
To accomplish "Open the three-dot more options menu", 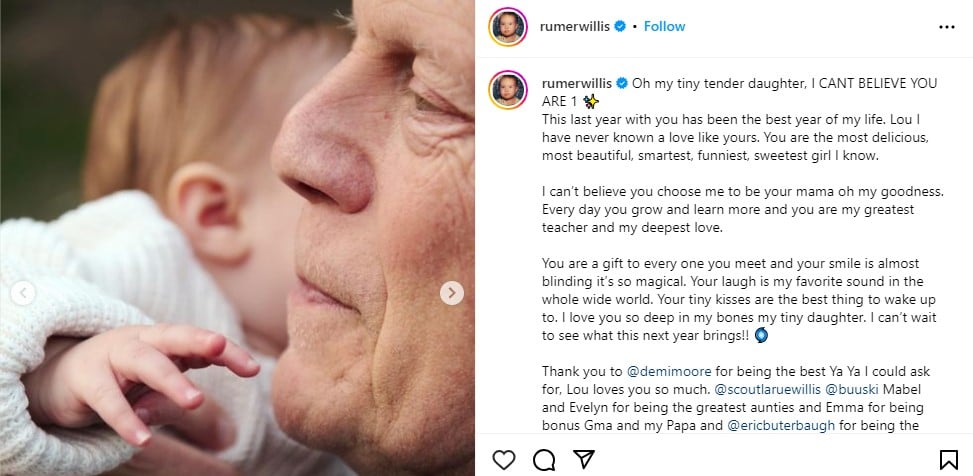I will point(946,27).
